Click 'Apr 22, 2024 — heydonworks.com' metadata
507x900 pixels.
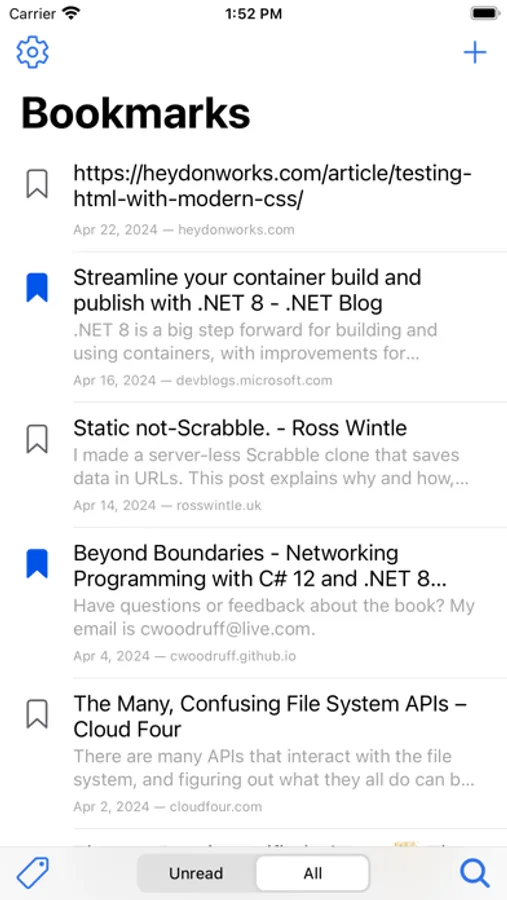[184, 230]
